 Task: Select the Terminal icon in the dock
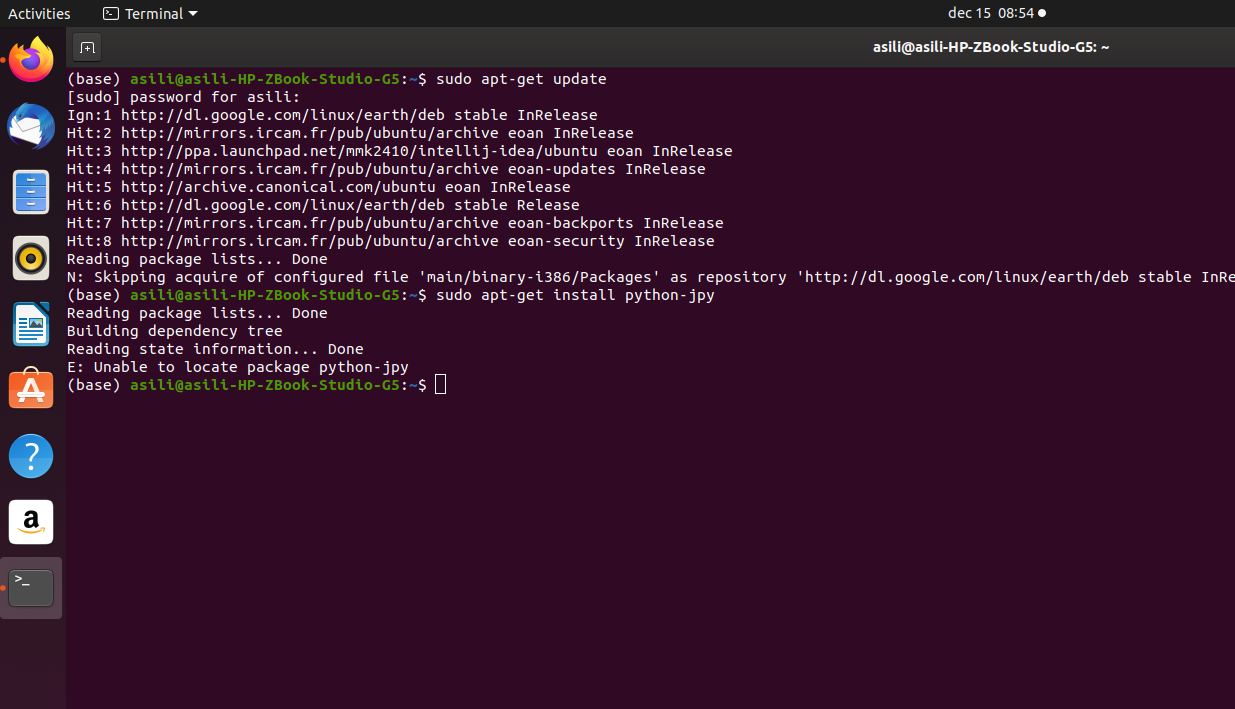tap(32, 588)
